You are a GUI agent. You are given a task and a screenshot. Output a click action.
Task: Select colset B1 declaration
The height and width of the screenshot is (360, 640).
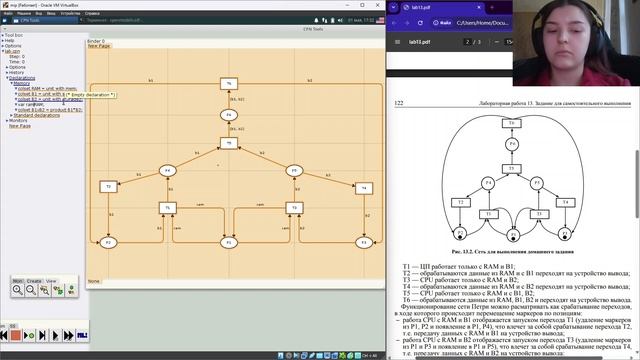[x=41, y=94]
